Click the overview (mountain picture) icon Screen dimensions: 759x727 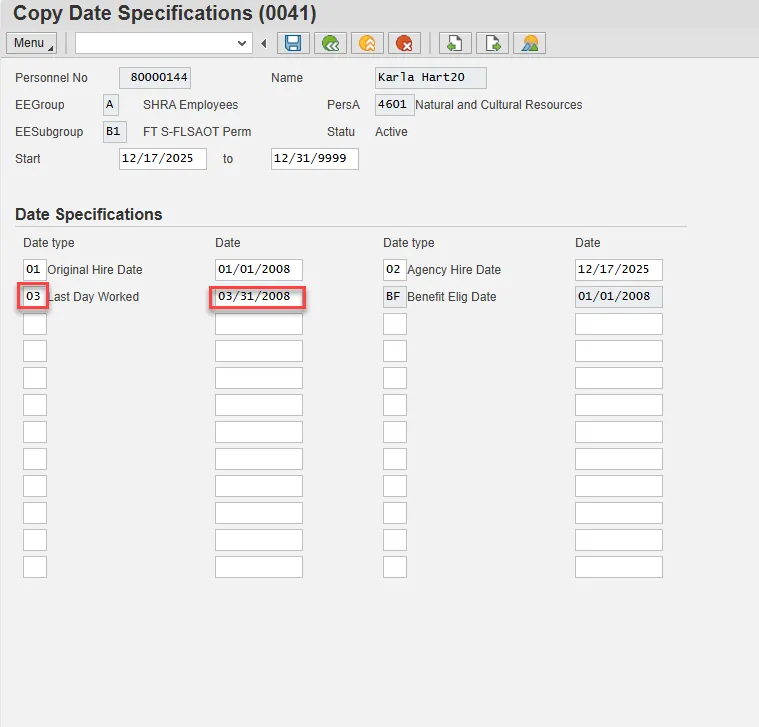tap(529, 43)
